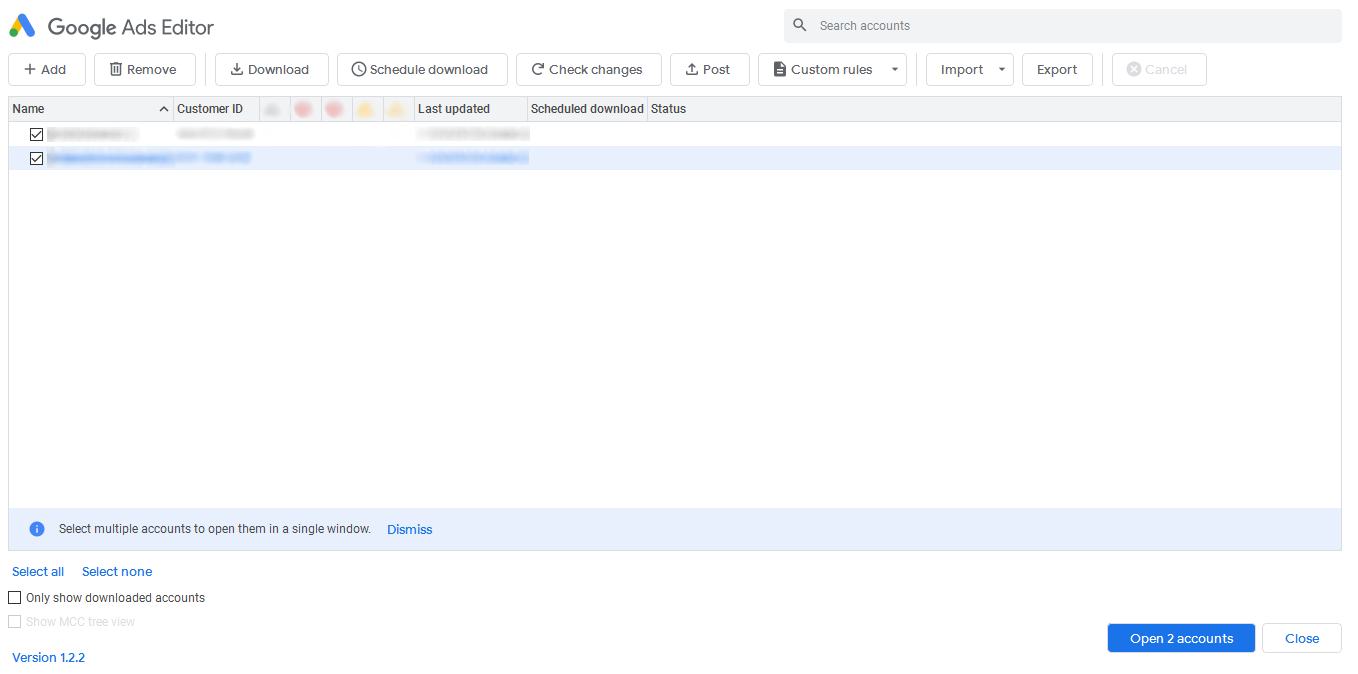The width and height of the screenshot is (1358, 674).
Task: Sort by Status column header
Action: (994, 109)
